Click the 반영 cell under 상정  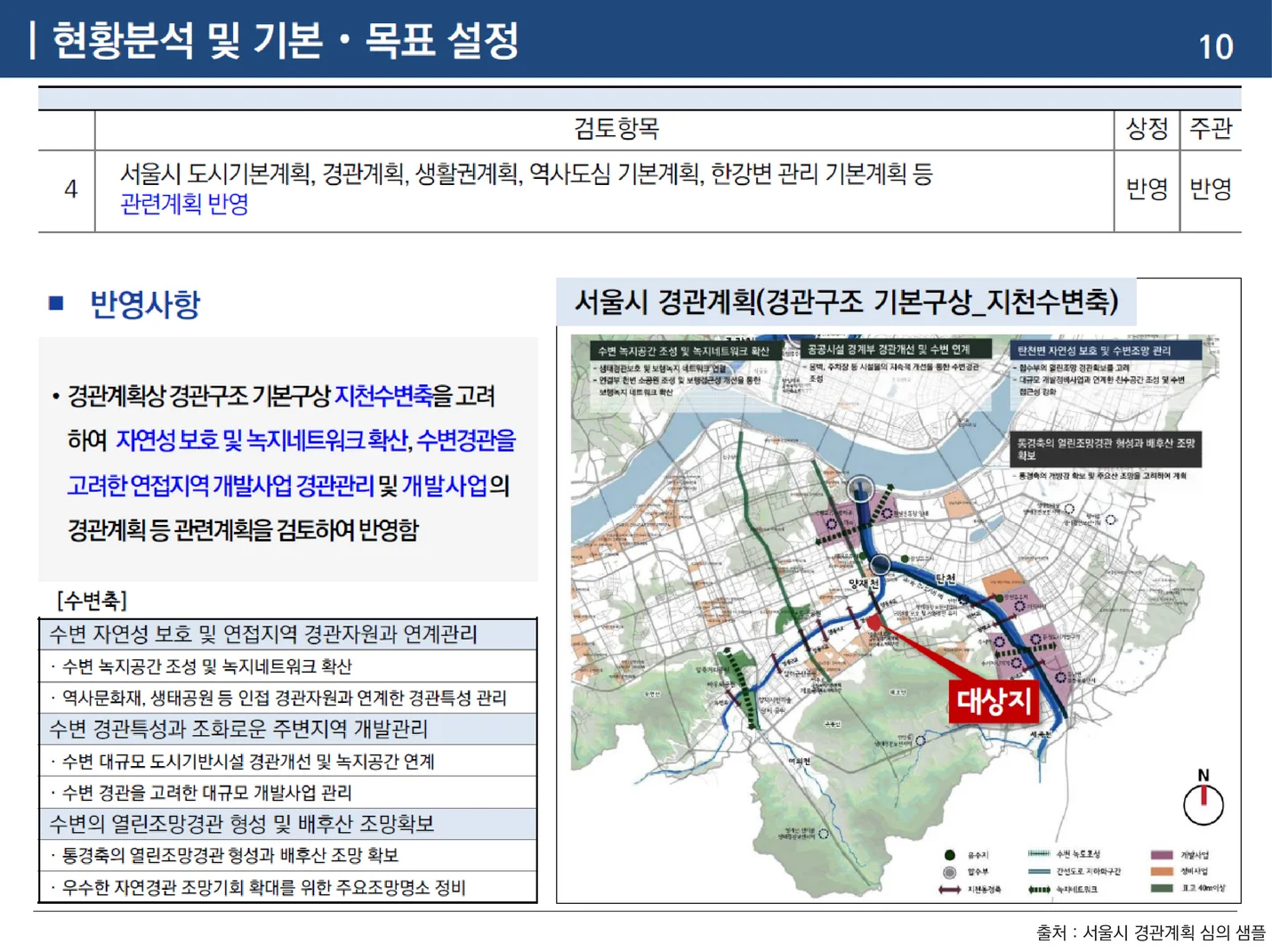pos(1147,189)
